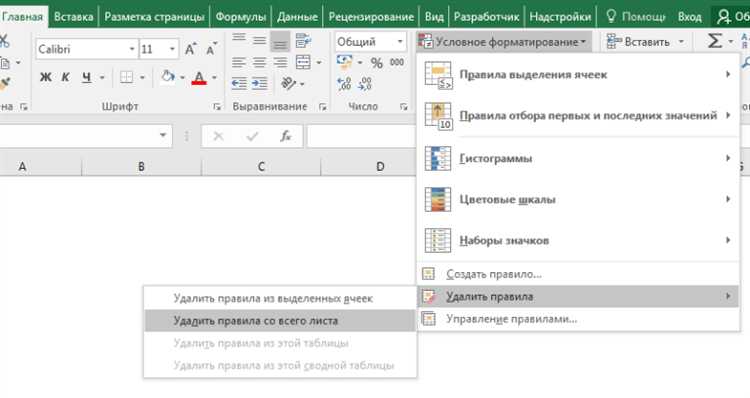This screenshot has width=750, height=398.
Task: Decrease decimal places icon
Action: [365, 84]
